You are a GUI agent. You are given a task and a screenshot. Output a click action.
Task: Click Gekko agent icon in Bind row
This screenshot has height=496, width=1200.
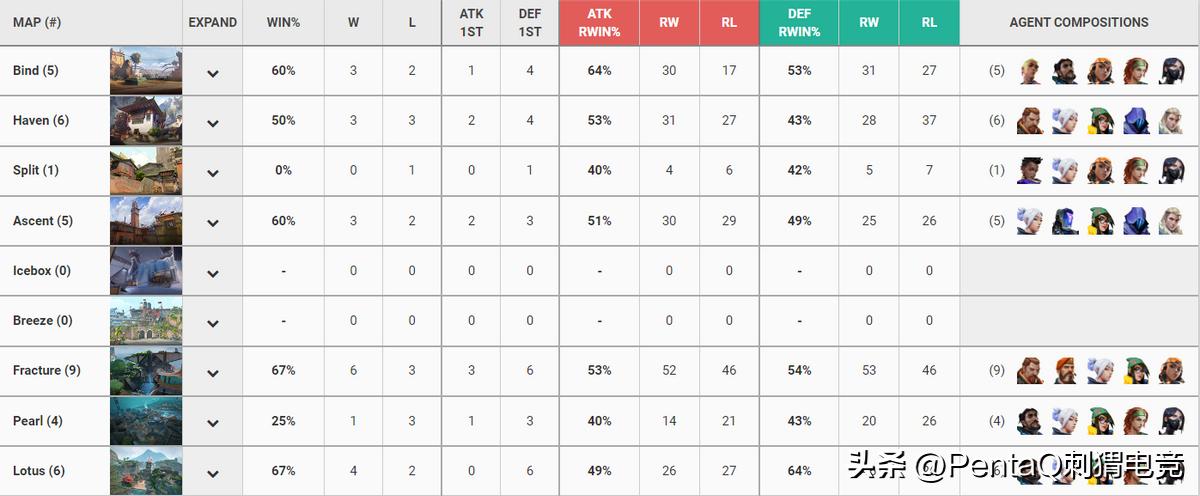(1030, 71)
